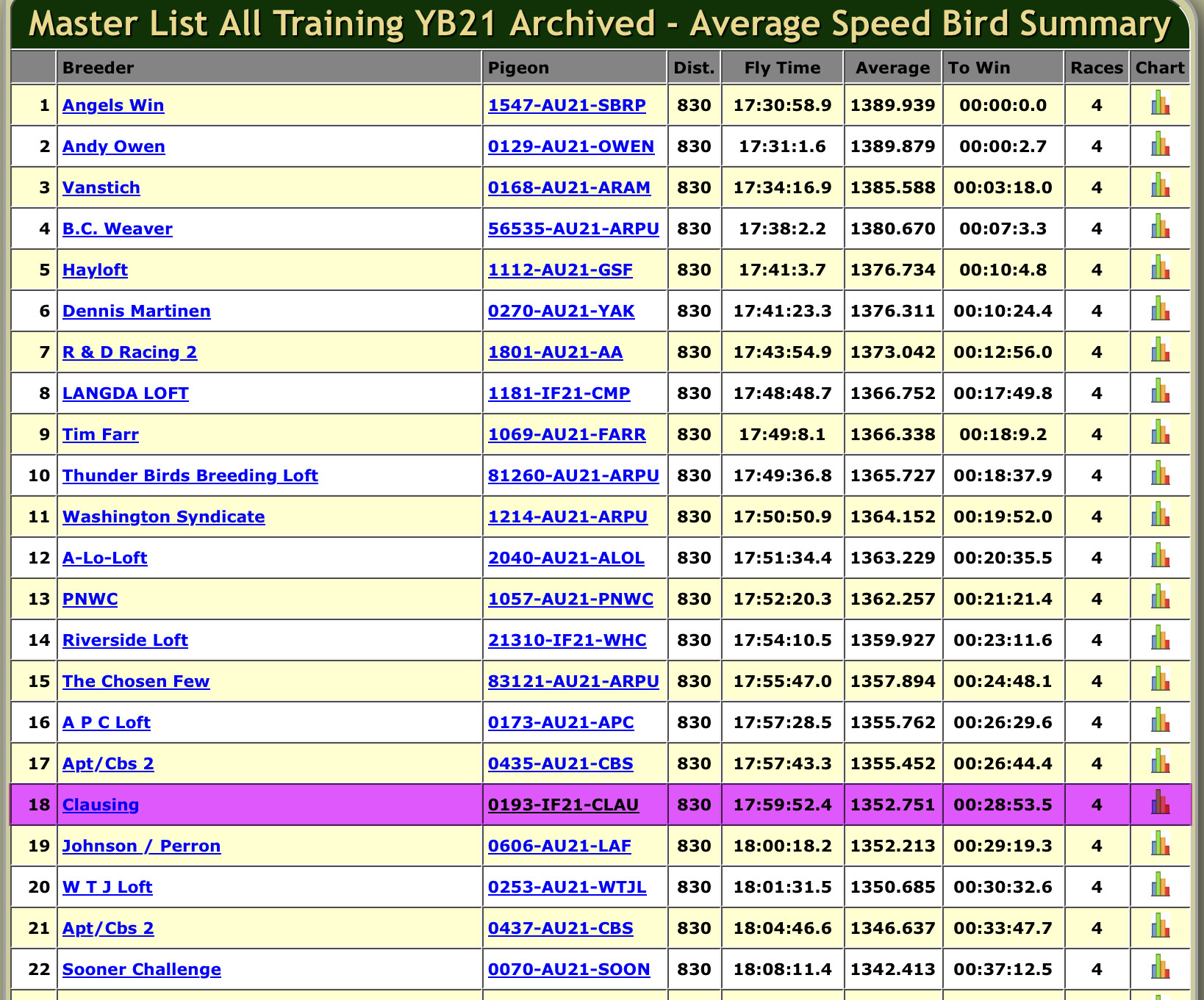
Task: Show the chart for Sooner Challenge
Action: (x=1160, y=968)
